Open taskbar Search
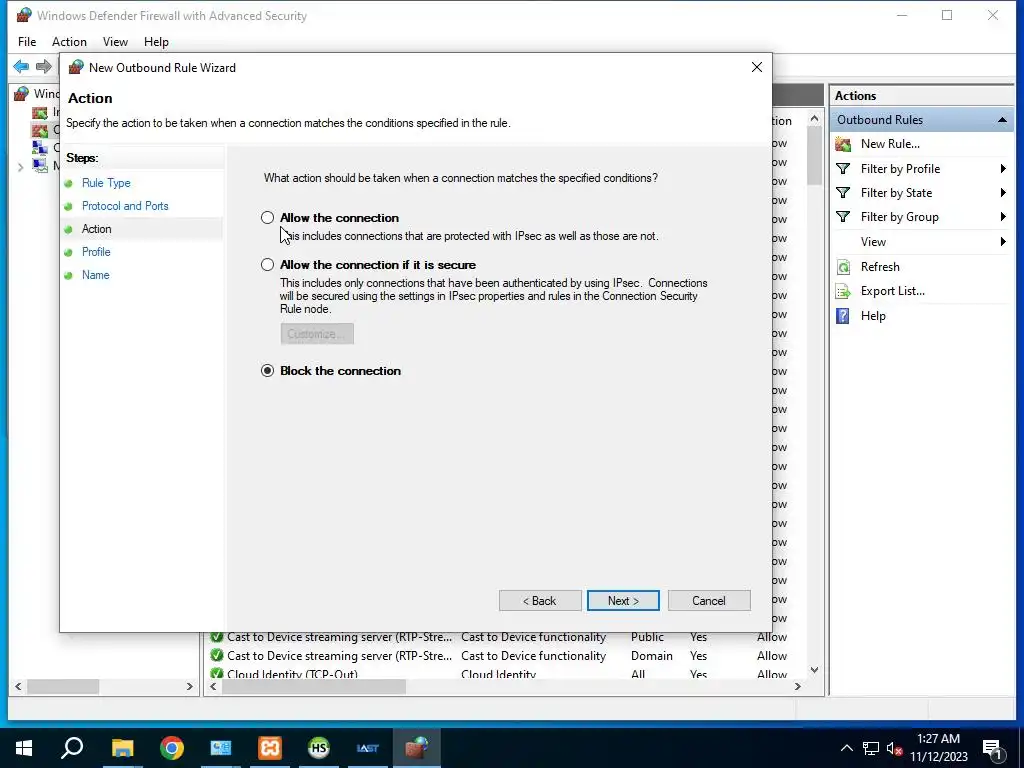 click(x=72, y=748)
